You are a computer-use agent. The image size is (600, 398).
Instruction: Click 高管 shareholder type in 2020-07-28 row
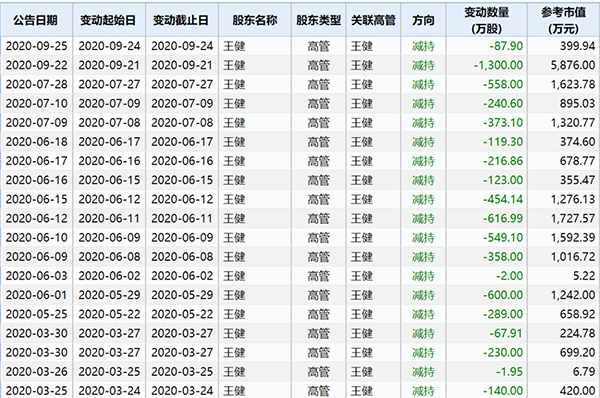318,85
